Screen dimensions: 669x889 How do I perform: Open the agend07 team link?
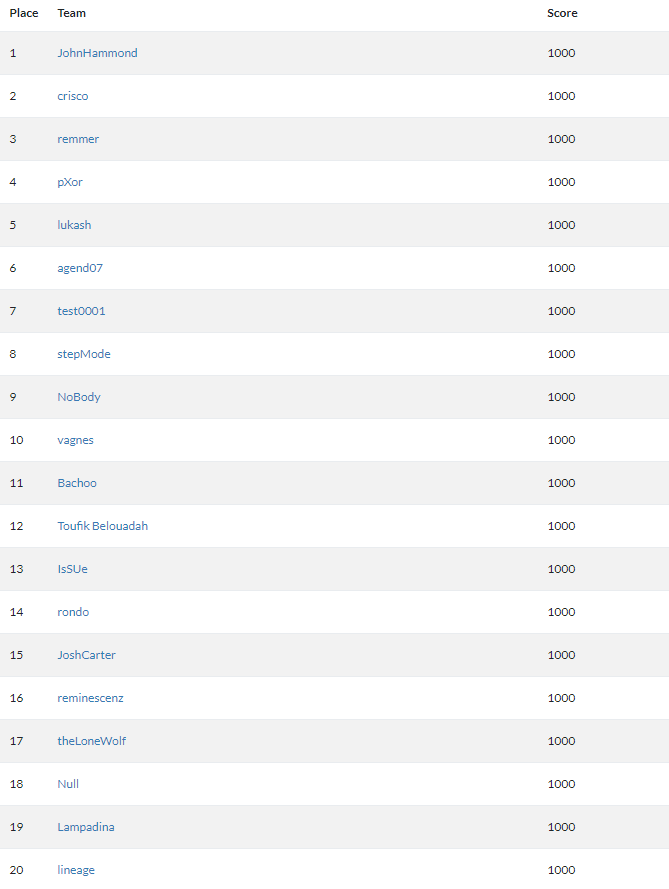[x=80, y=268]
